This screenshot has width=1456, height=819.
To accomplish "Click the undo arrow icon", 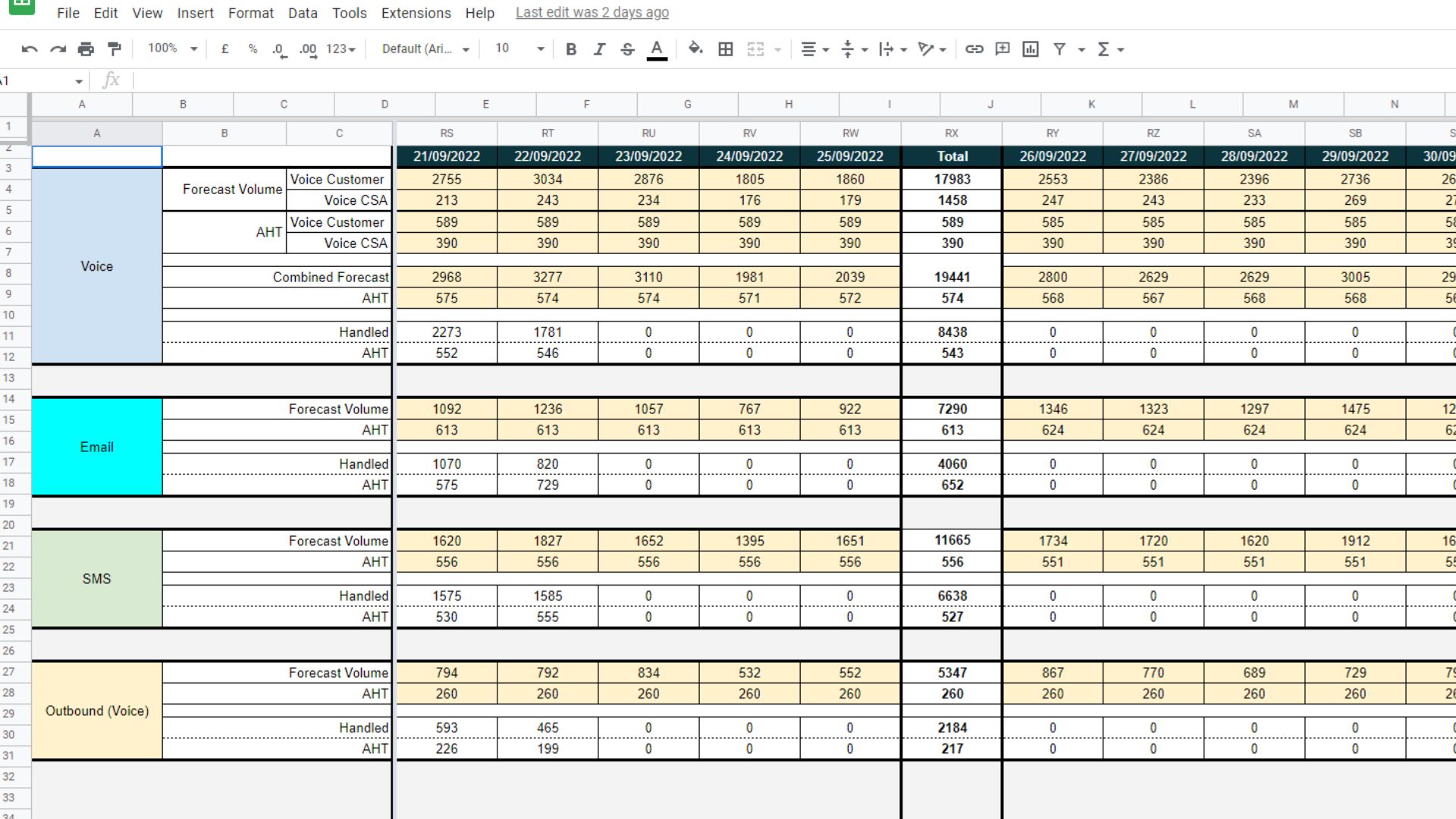I will (x=30, y=49).
